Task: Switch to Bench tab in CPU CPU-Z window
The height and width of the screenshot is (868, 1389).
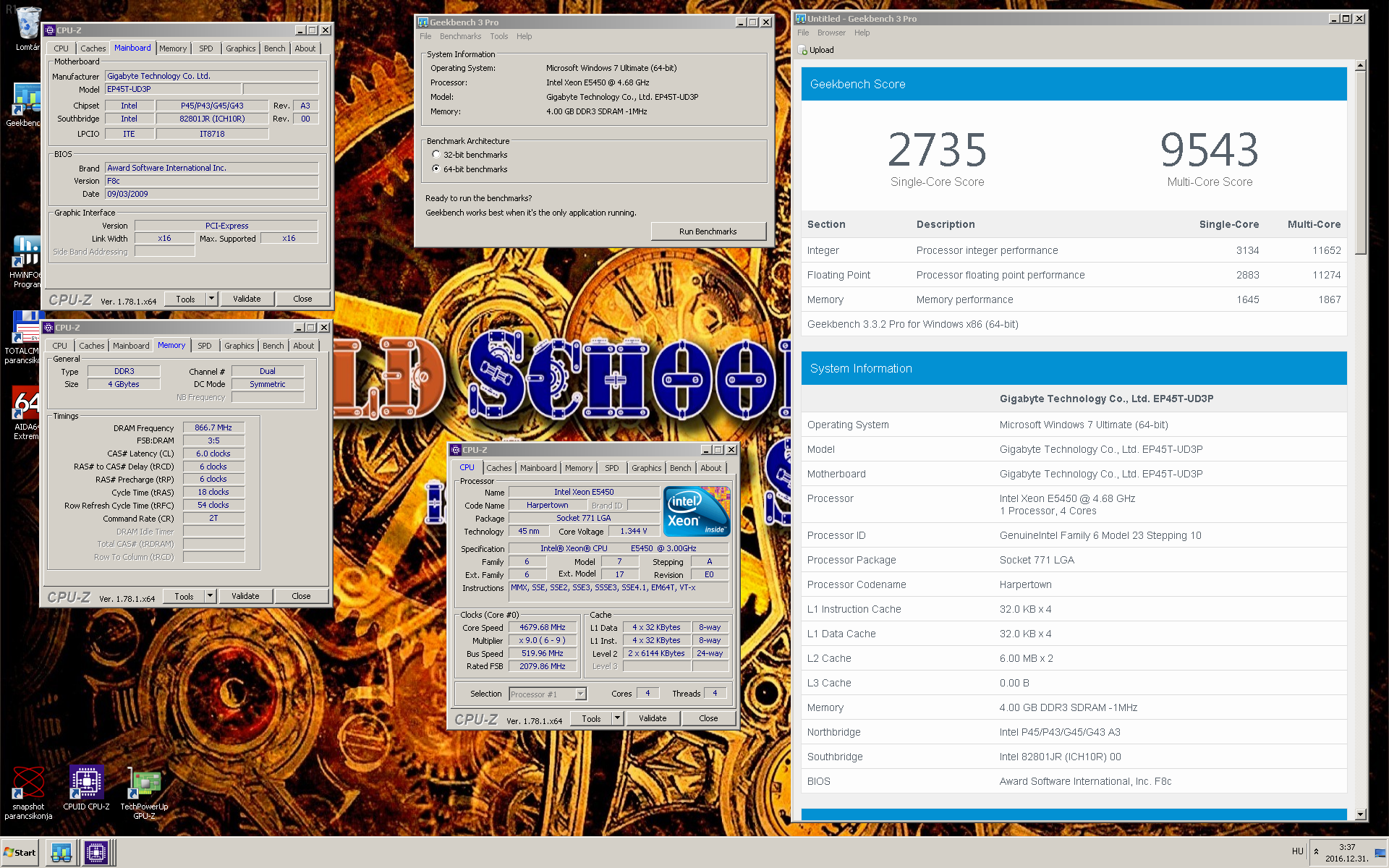Action: pos(680,468)
